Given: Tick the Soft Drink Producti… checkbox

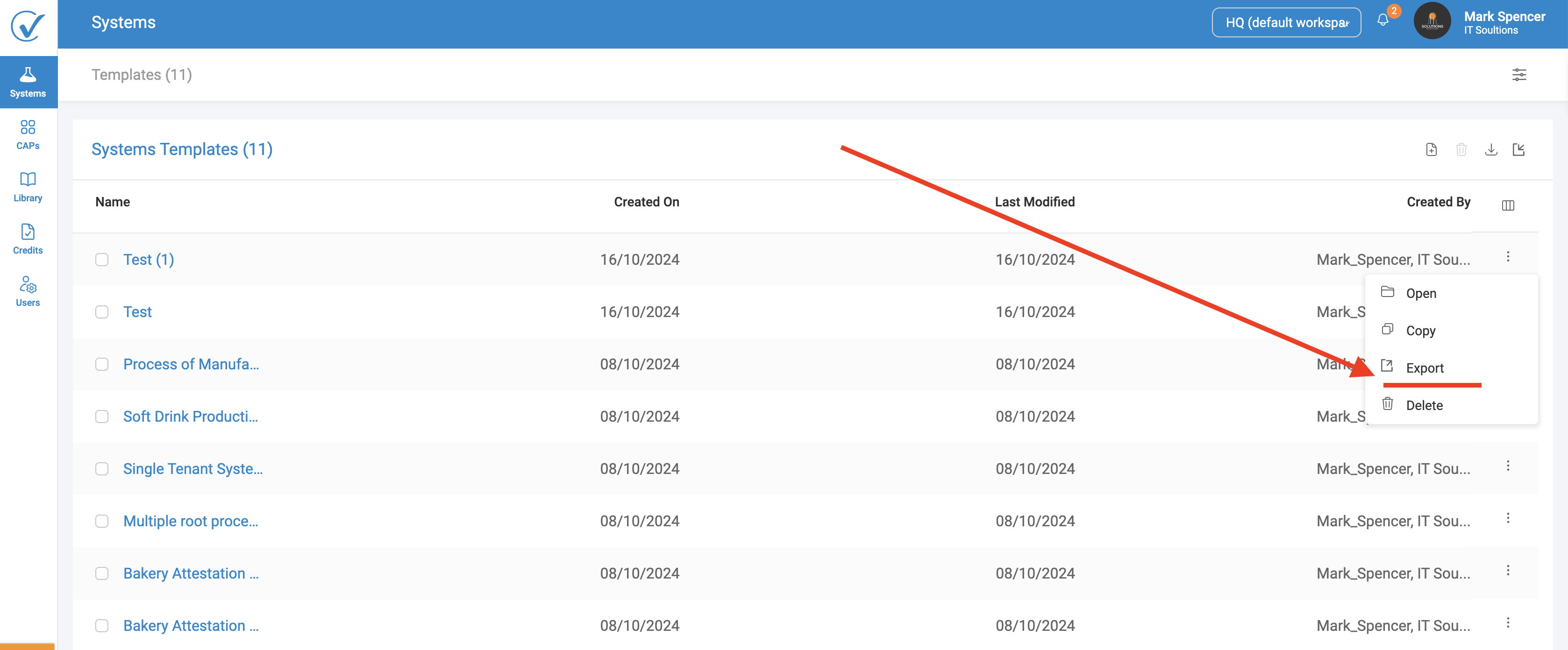Looking at the screenshot, I should click(102, 417).
